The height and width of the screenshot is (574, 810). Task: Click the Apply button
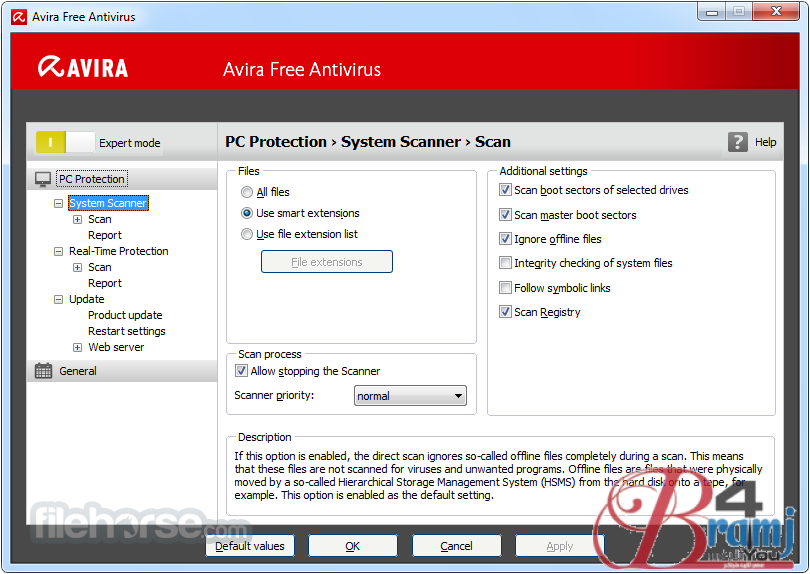[559, 546]
